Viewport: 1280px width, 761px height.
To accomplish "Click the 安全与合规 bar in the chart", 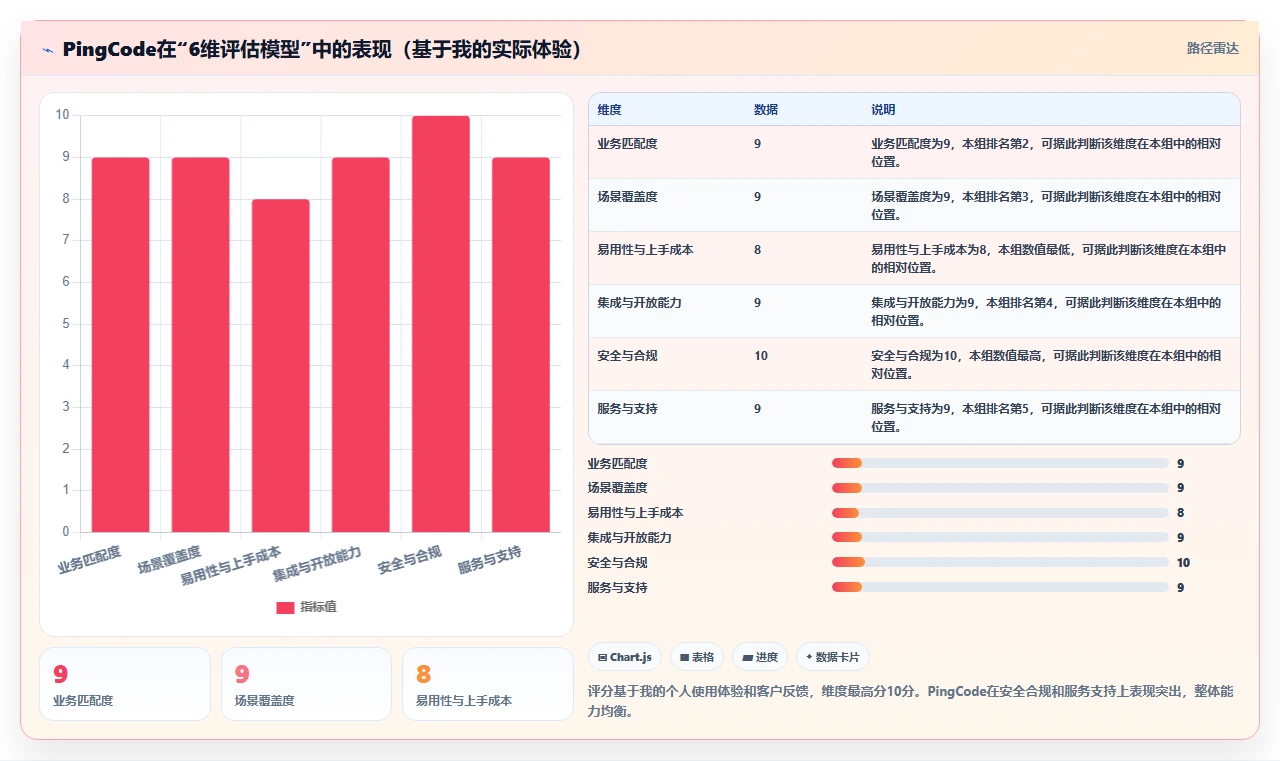I will (x=441, y=324).
